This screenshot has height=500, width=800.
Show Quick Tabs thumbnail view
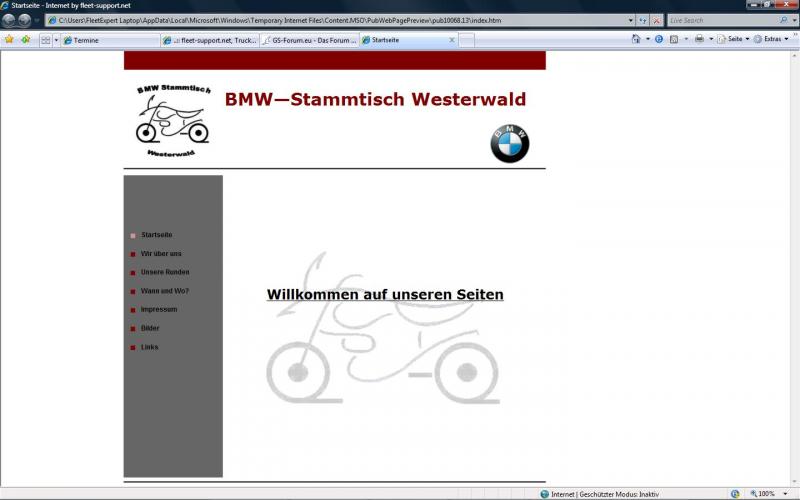[x=46, y=40]
